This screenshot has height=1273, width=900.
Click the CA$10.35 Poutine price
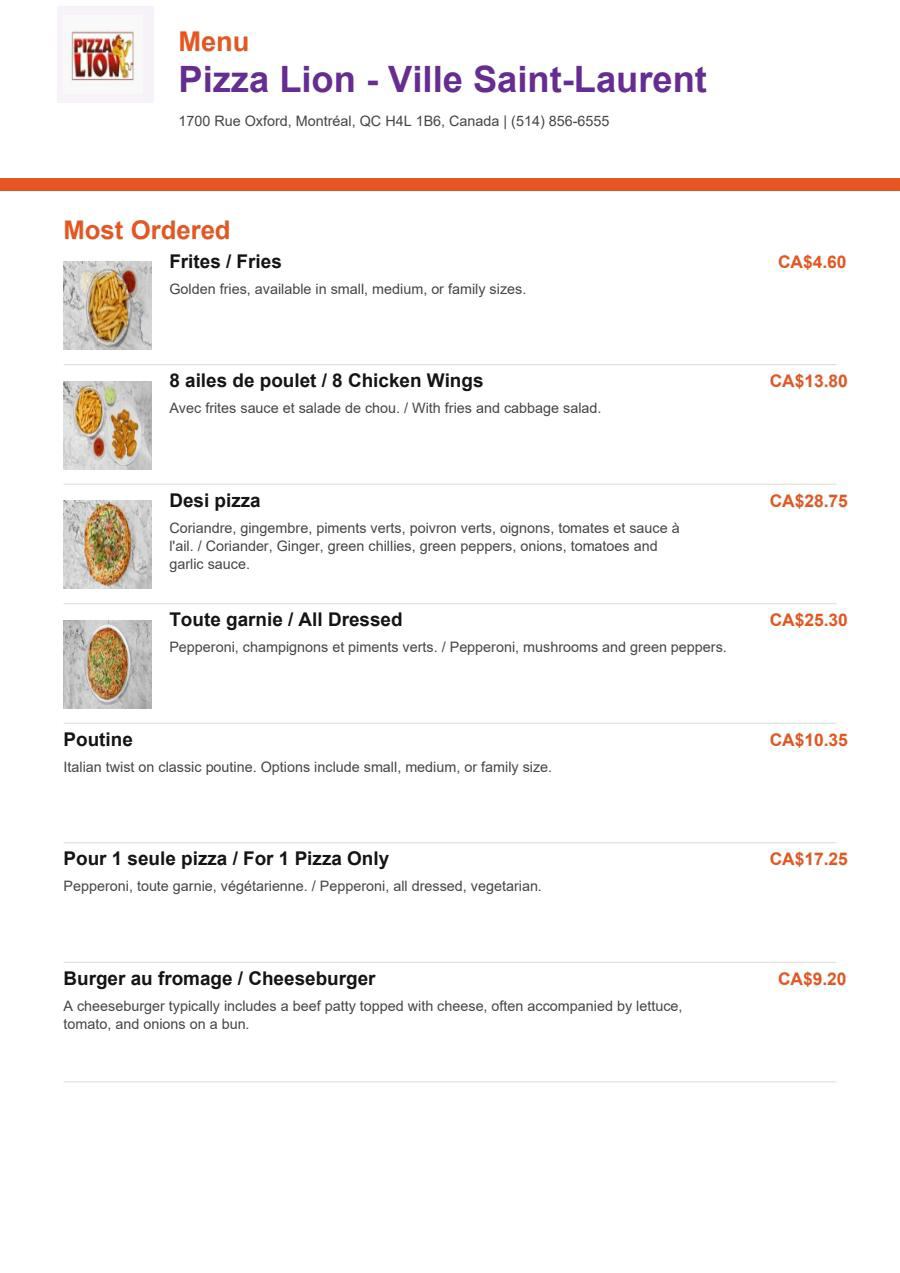point(808,741)
